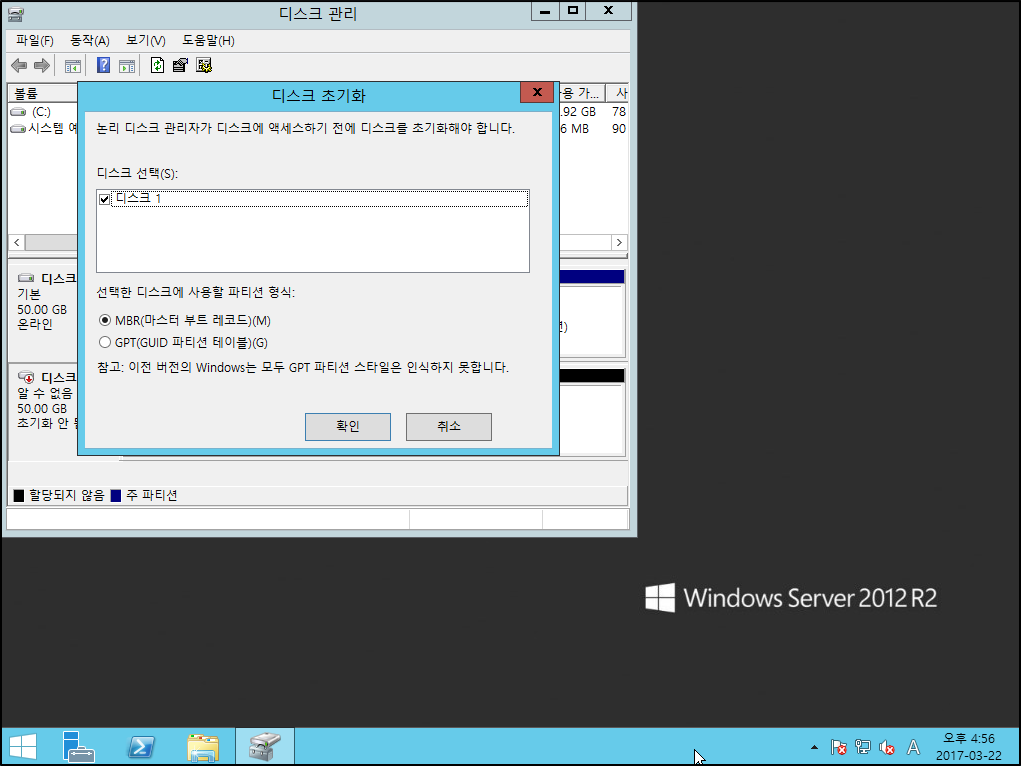Minimize the 디스크 관리 window

pos(546,11)
